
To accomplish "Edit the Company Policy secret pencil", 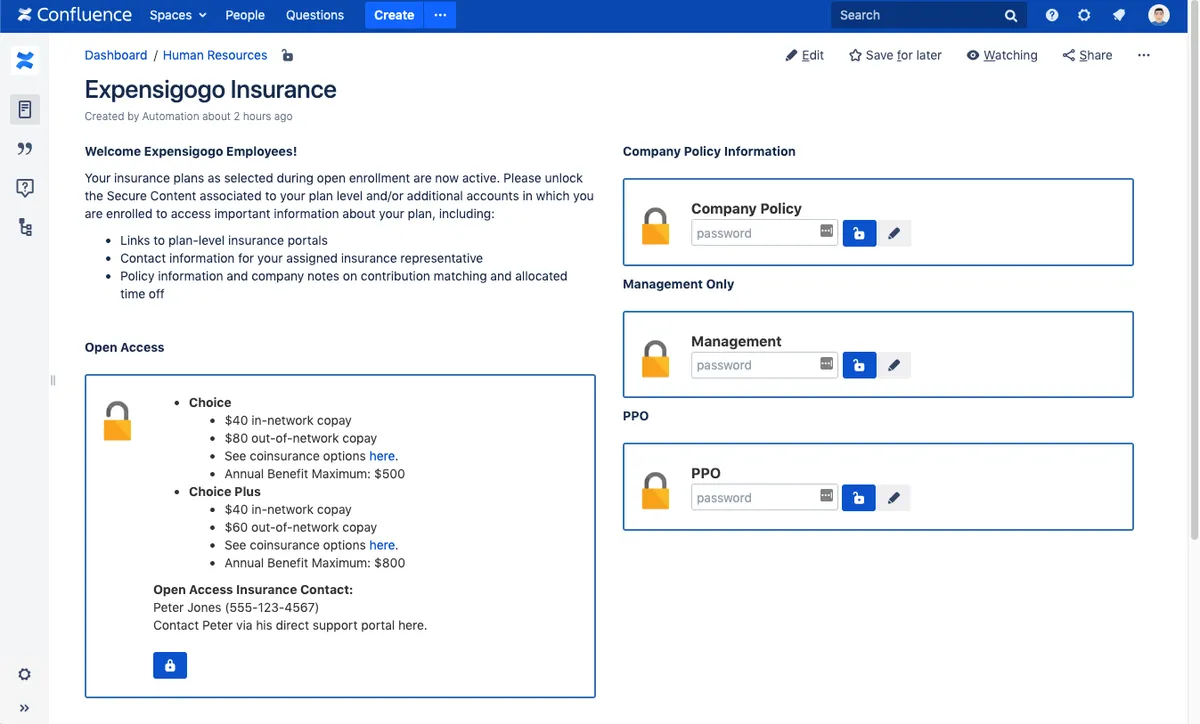I will pos(894,233).
